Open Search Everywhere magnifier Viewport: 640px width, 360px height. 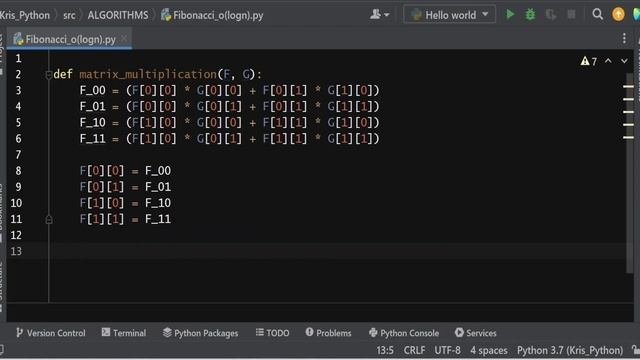[598, 14]
